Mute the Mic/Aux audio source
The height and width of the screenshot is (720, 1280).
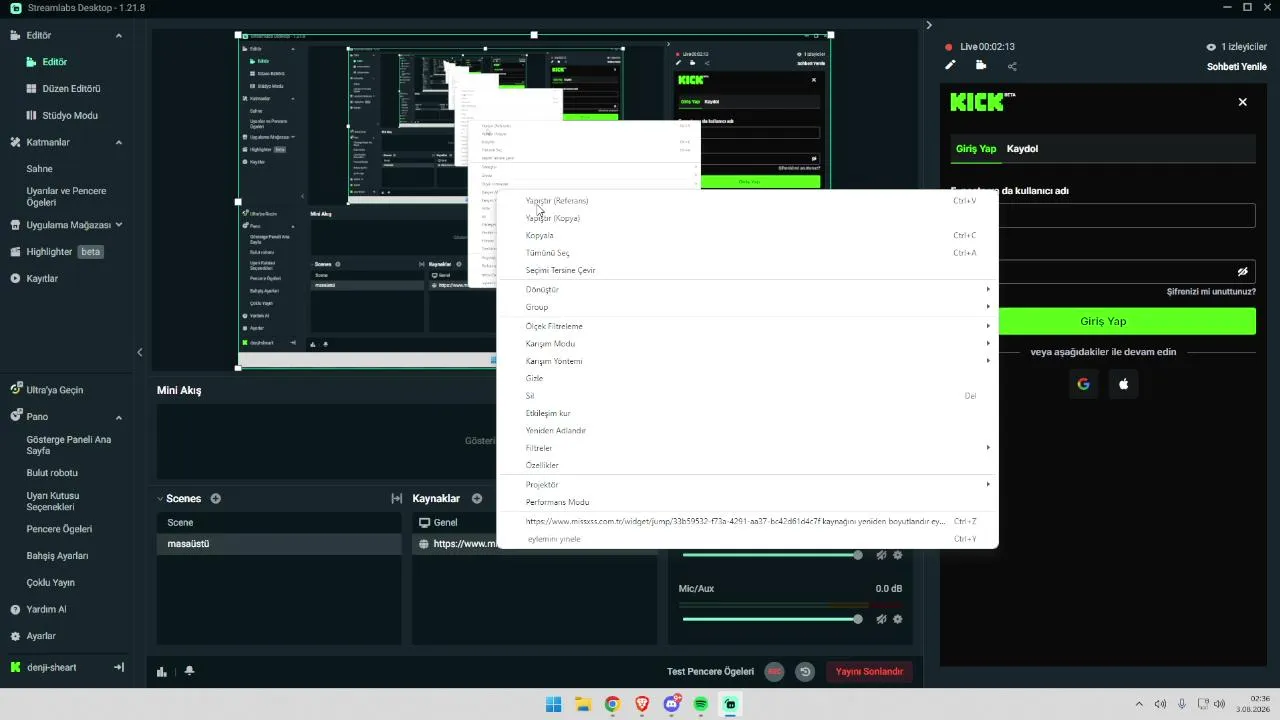(881, 619)
